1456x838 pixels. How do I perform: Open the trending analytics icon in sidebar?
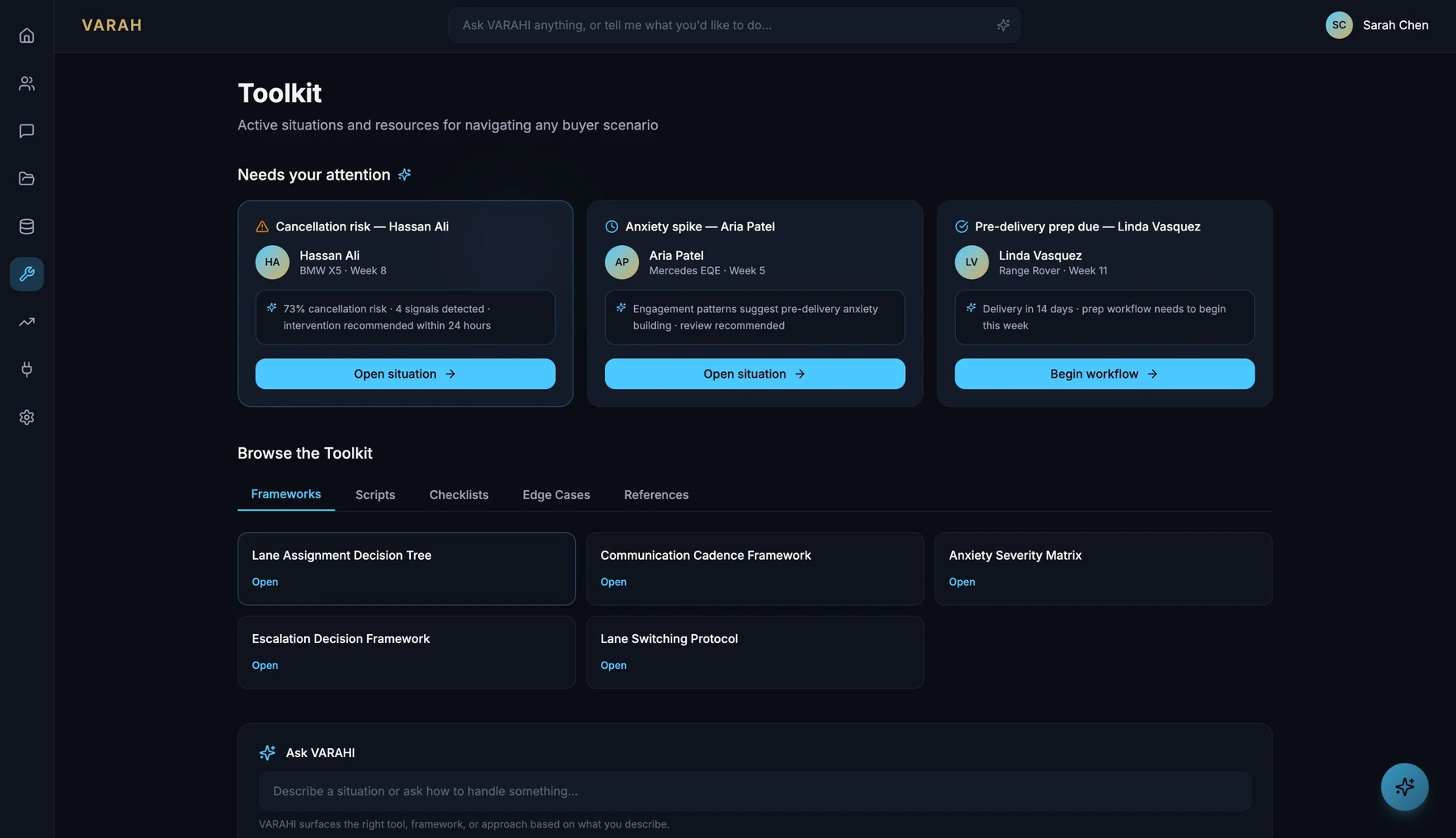(27, 322)
